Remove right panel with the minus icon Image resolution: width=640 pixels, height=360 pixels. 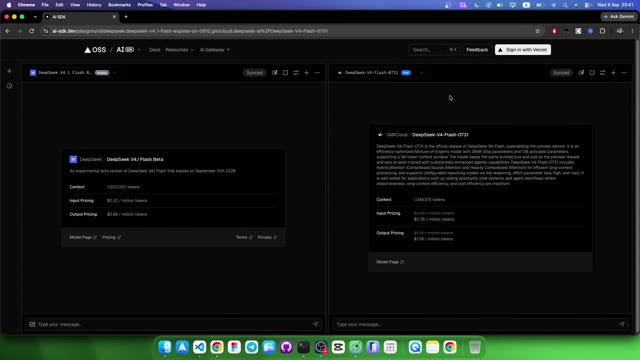(x=624, y=73)
